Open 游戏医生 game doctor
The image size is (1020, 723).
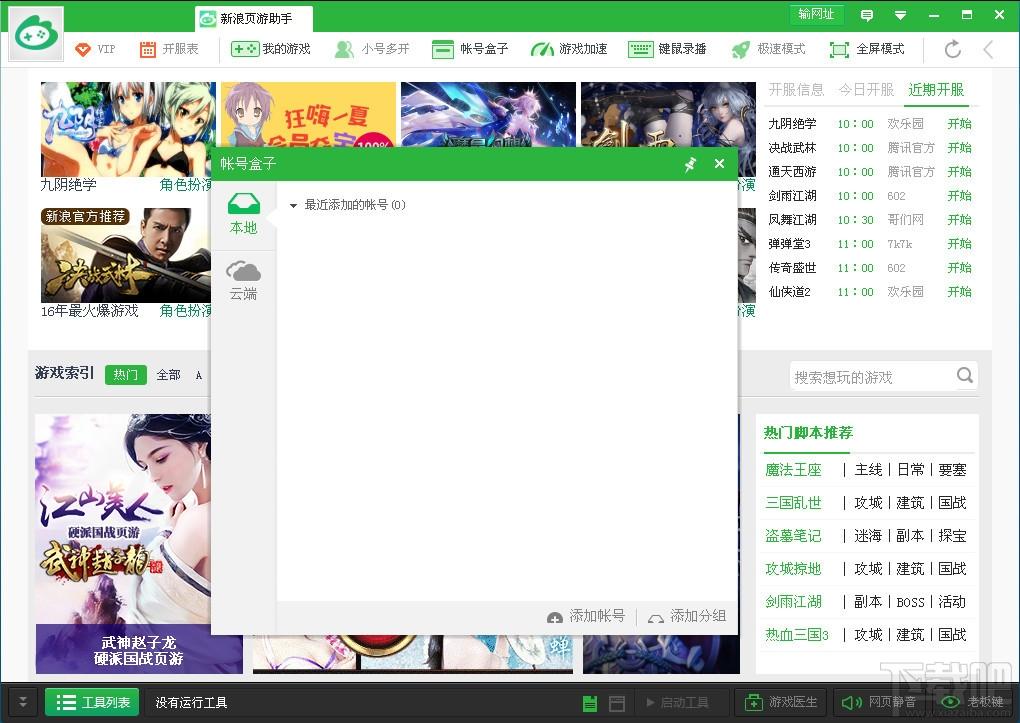[780, 702]
